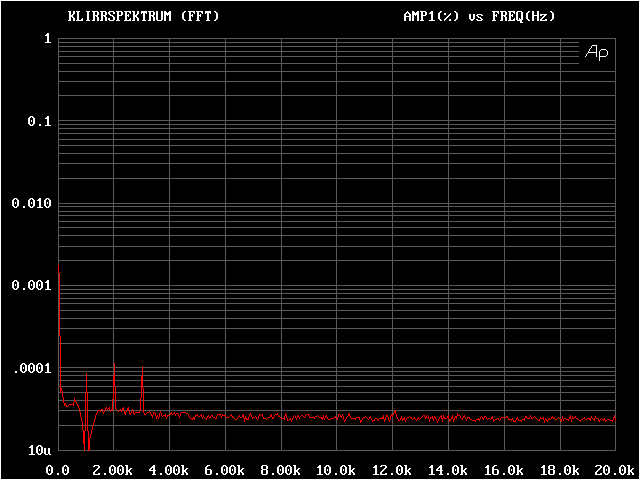The height and width of the screenshot is (480, 640).
Task: Click the 16.0k frequency axis label
Action: [x=503, y=469]
